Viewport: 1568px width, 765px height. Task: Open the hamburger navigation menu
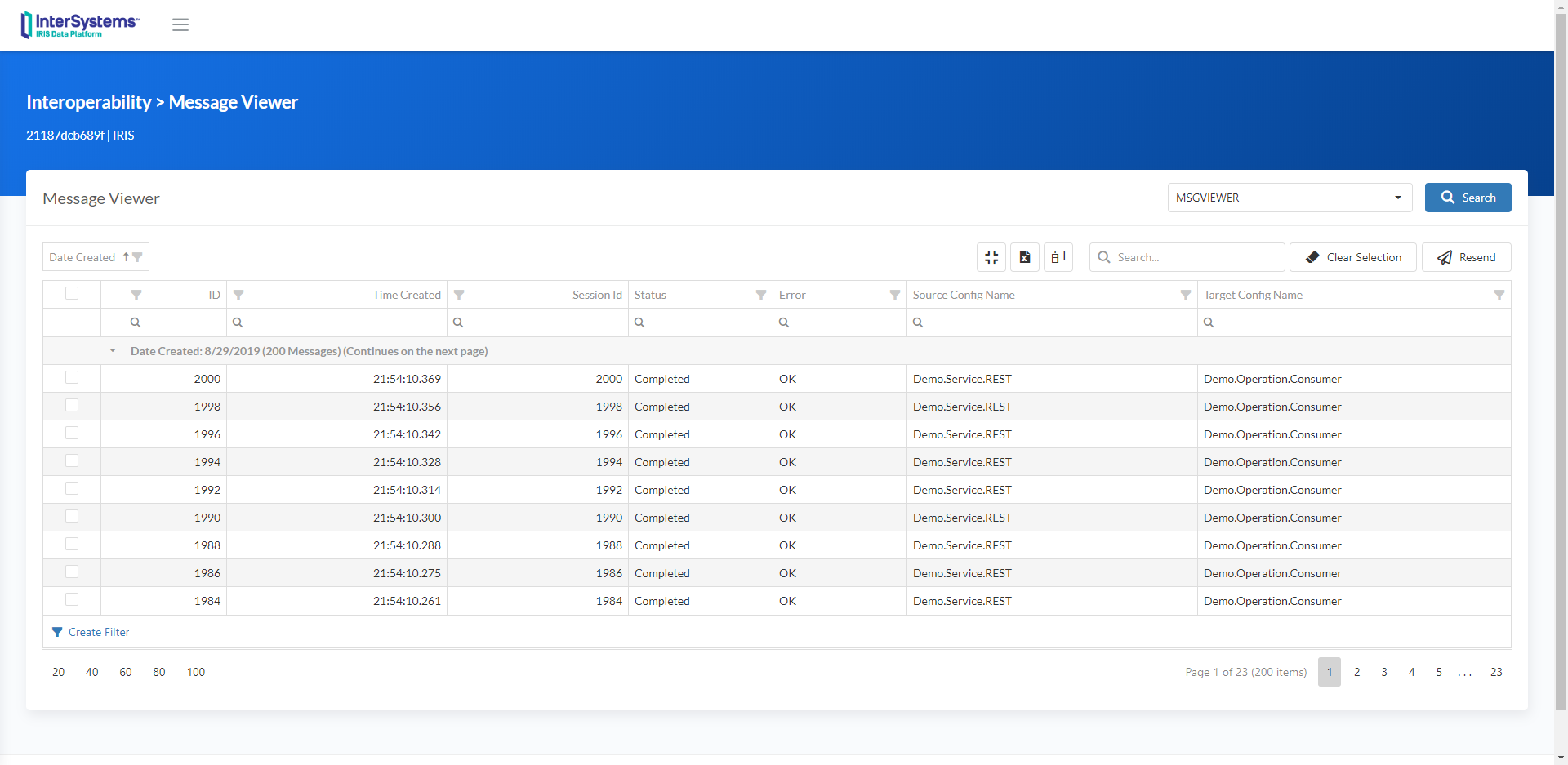pos(180,24)
